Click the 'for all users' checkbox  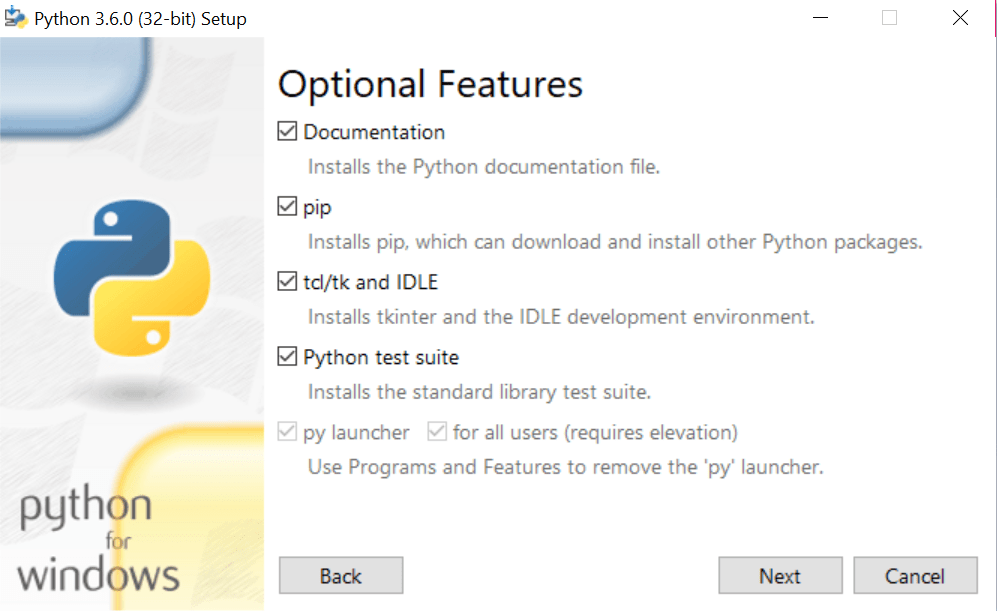(x=437, y=431)
